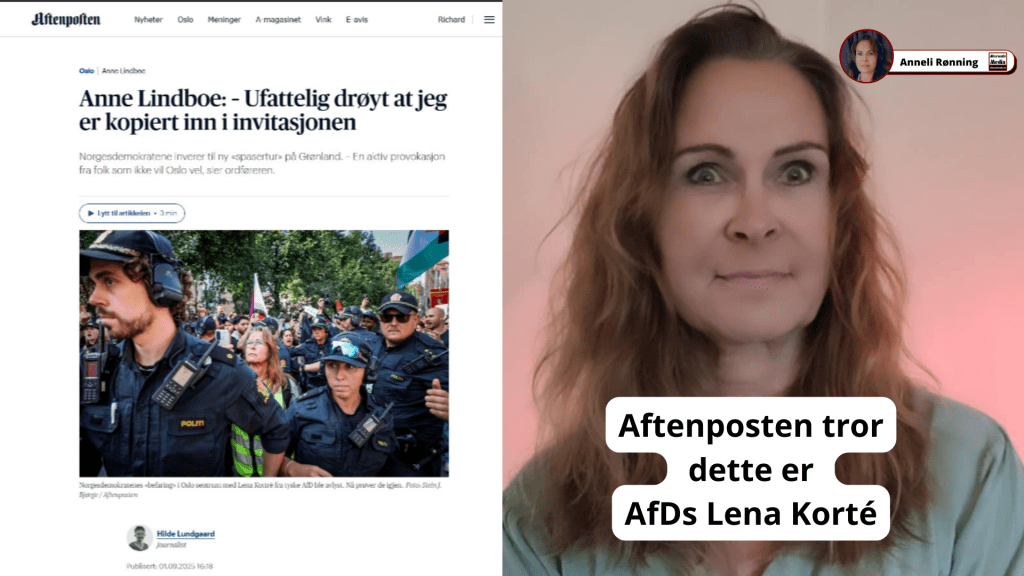
Task: Select the Vink navigation link
Action: (x=323, y=20)
